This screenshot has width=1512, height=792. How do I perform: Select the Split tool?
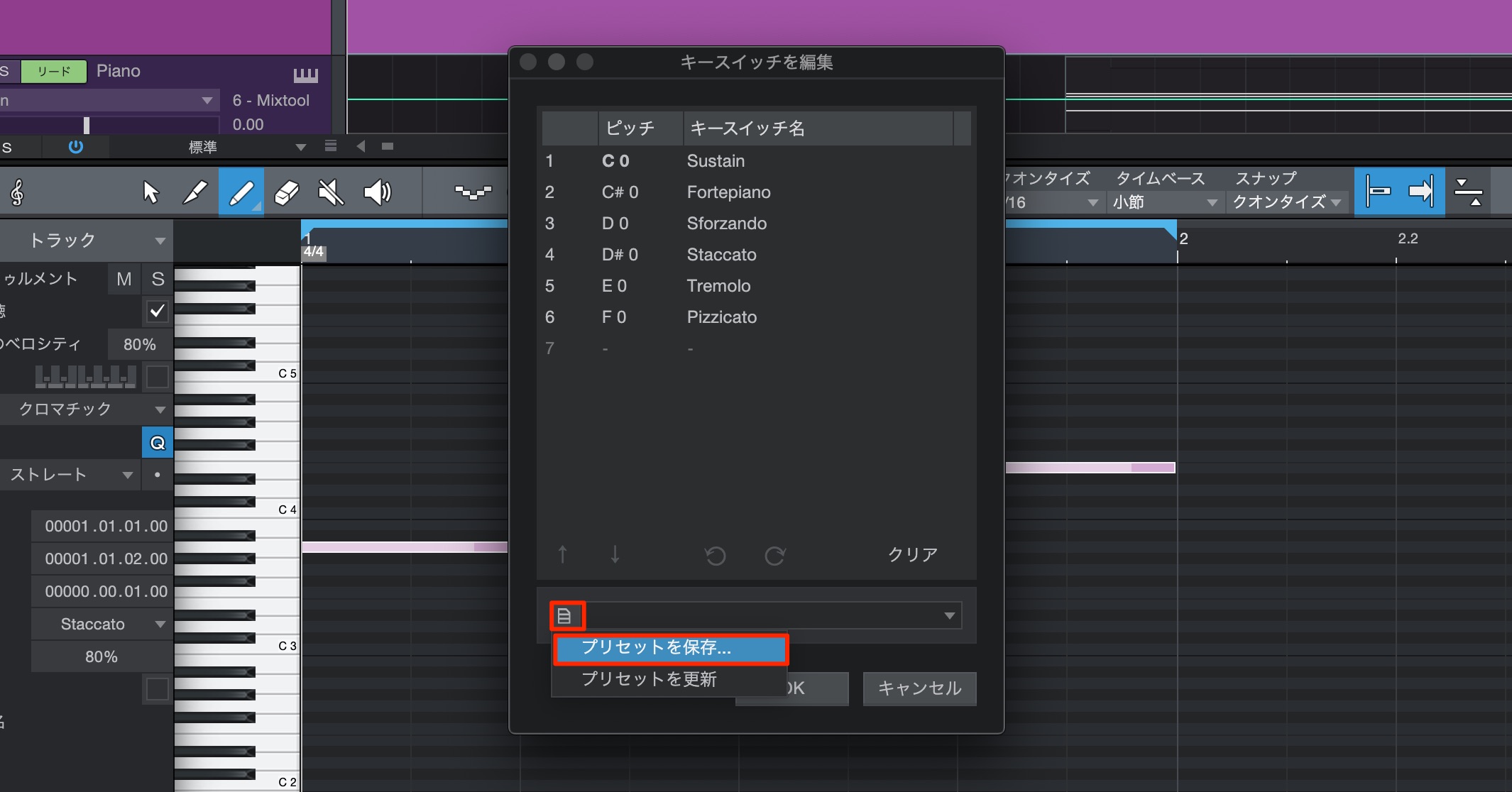click(x=195, y=192)
